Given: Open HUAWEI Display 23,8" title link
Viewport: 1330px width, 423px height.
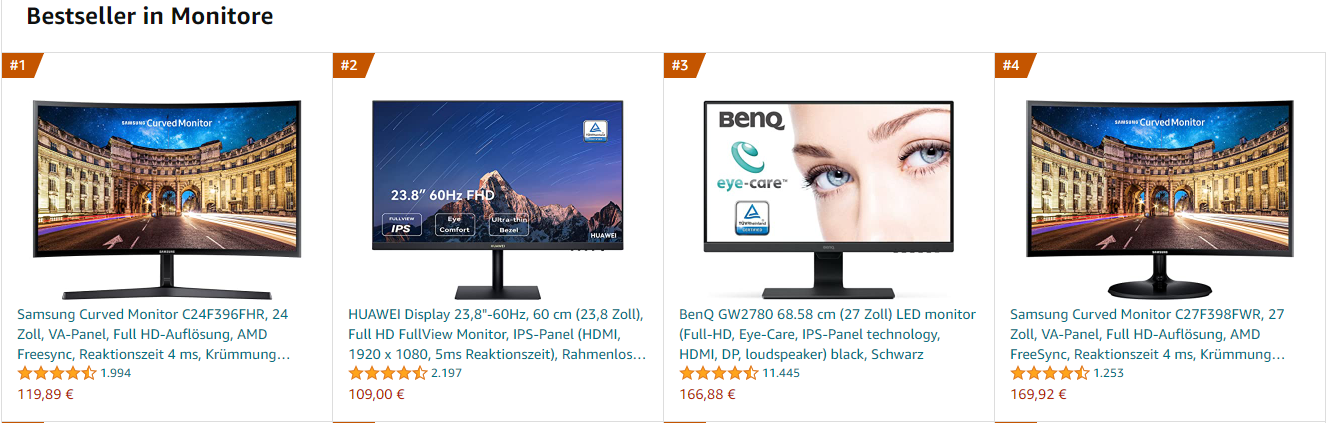Looking at the screenshot, I should coord(497,334).
